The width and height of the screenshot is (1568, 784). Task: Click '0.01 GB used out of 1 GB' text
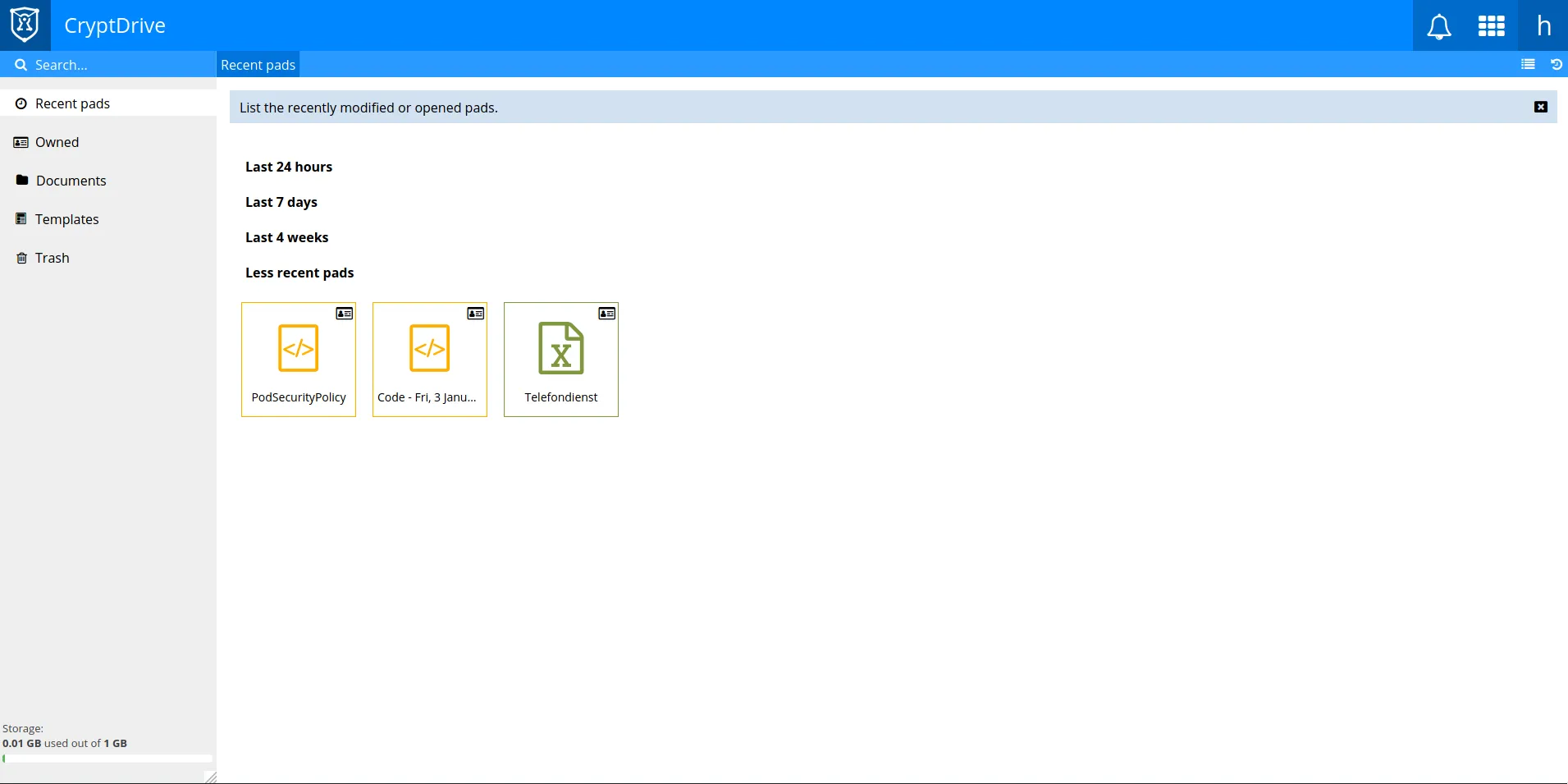65,743
